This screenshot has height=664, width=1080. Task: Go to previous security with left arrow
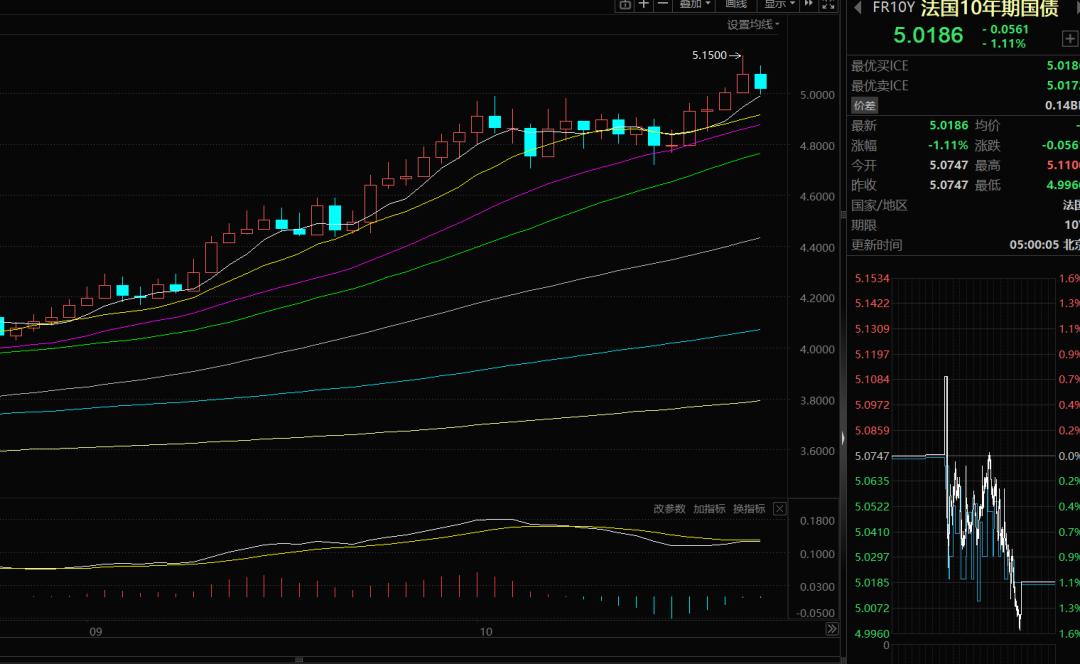pos(858,8)
